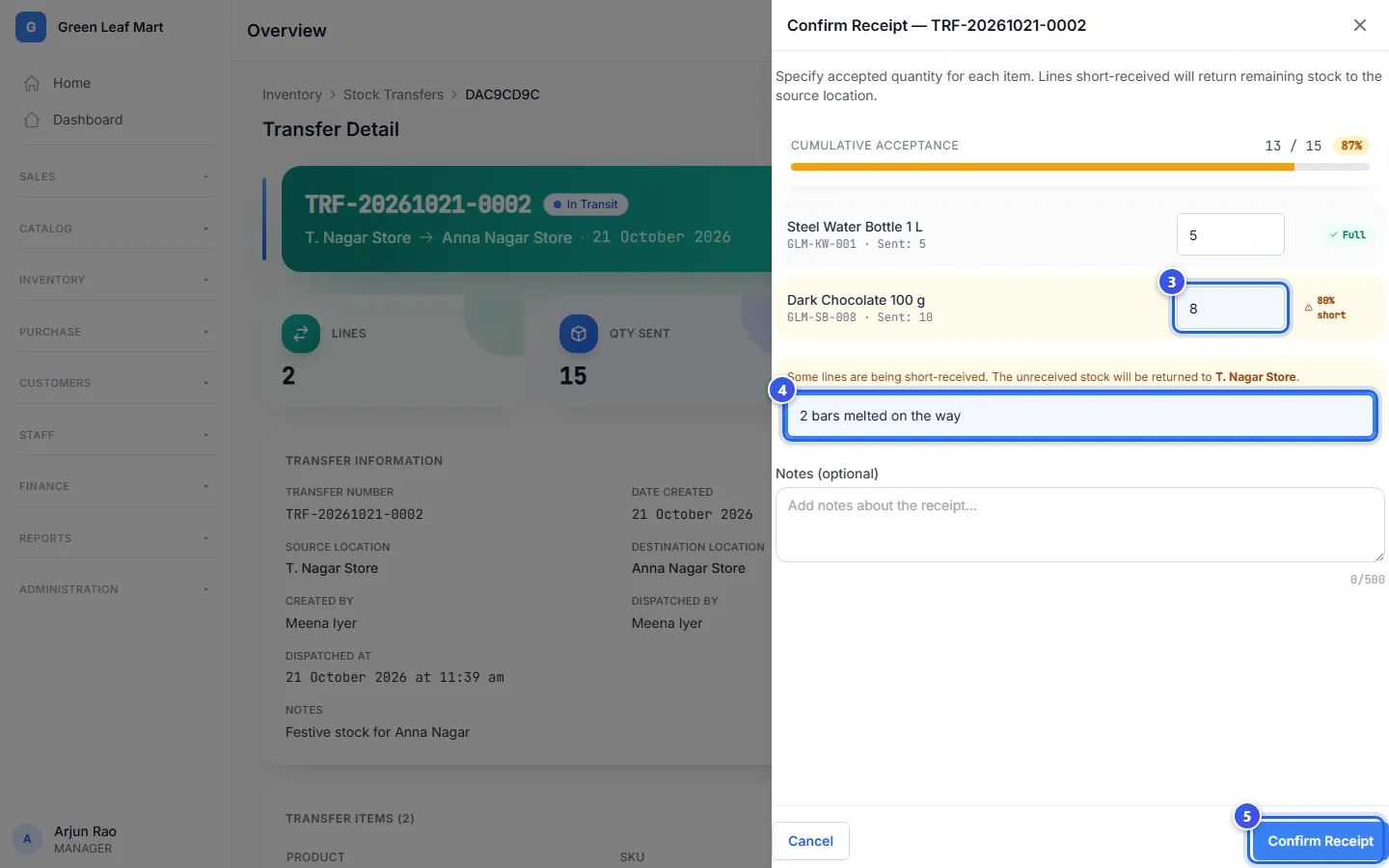Click the Lines transfer arrows icon
This screenshot has height=868, width=1389.
pyautogui.click(x=301, y=334)
